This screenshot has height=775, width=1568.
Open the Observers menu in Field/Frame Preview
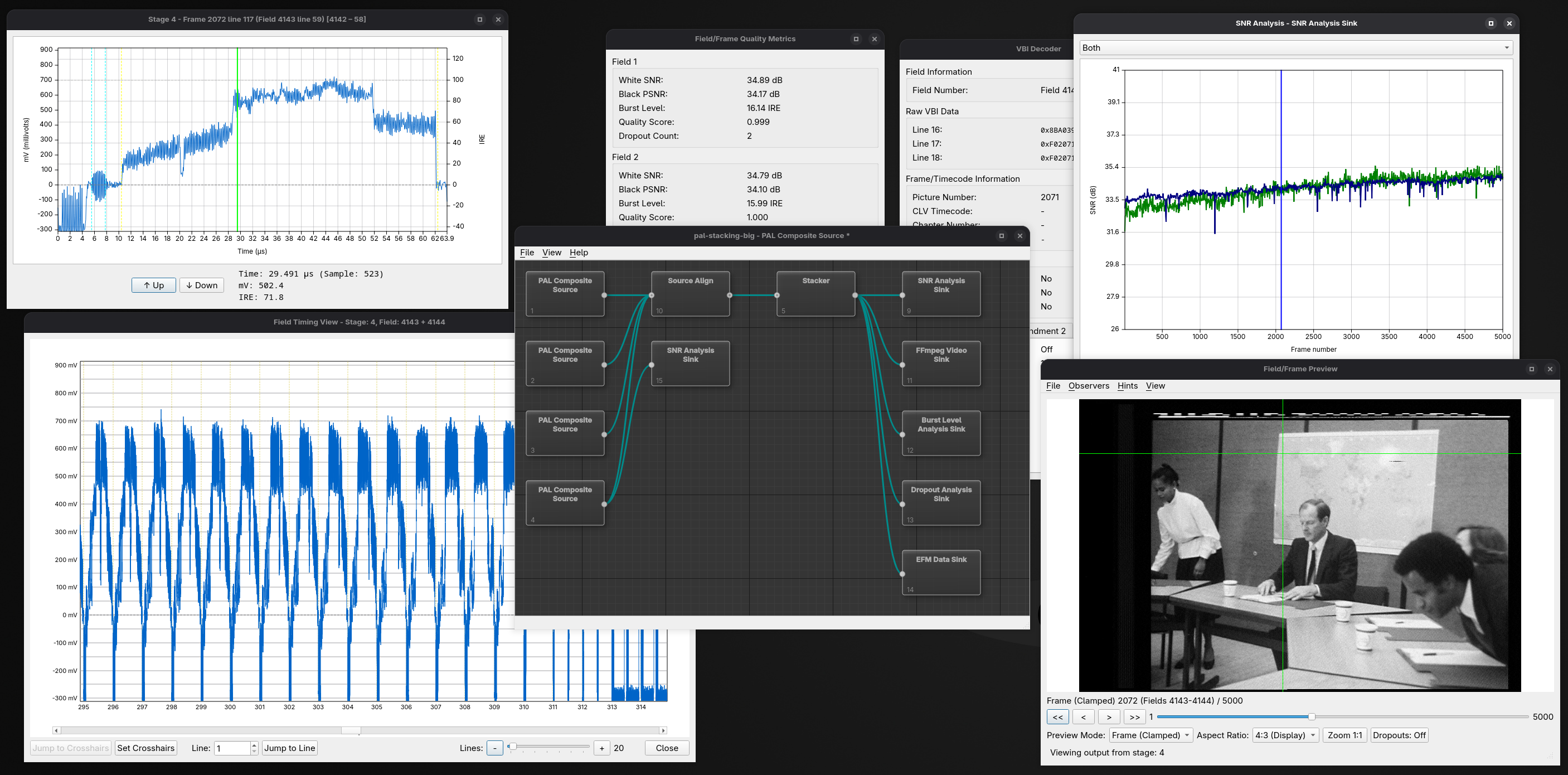tap(1089, 385)
